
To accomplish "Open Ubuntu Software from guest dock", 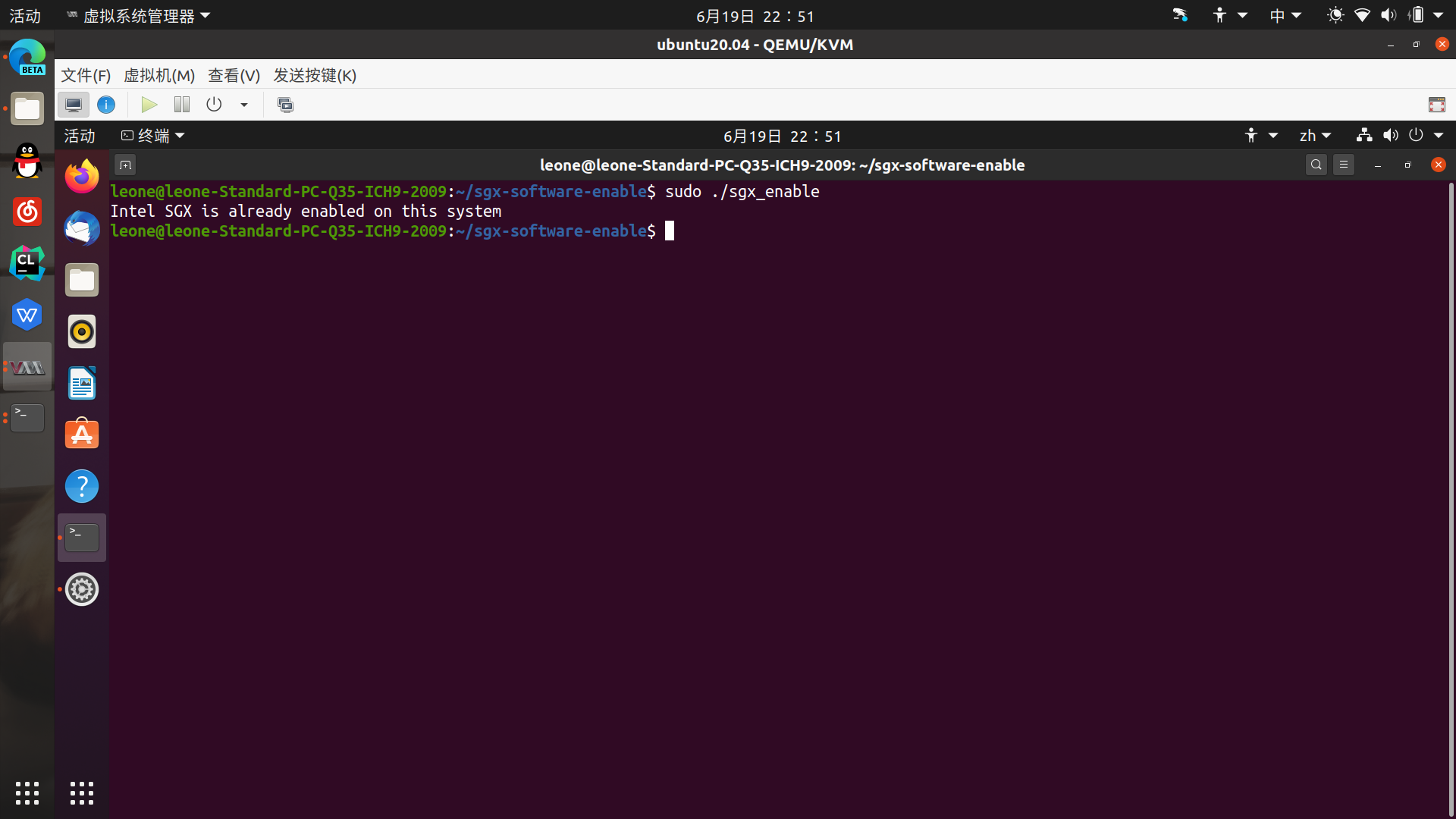I will click(x=82, y=434).
